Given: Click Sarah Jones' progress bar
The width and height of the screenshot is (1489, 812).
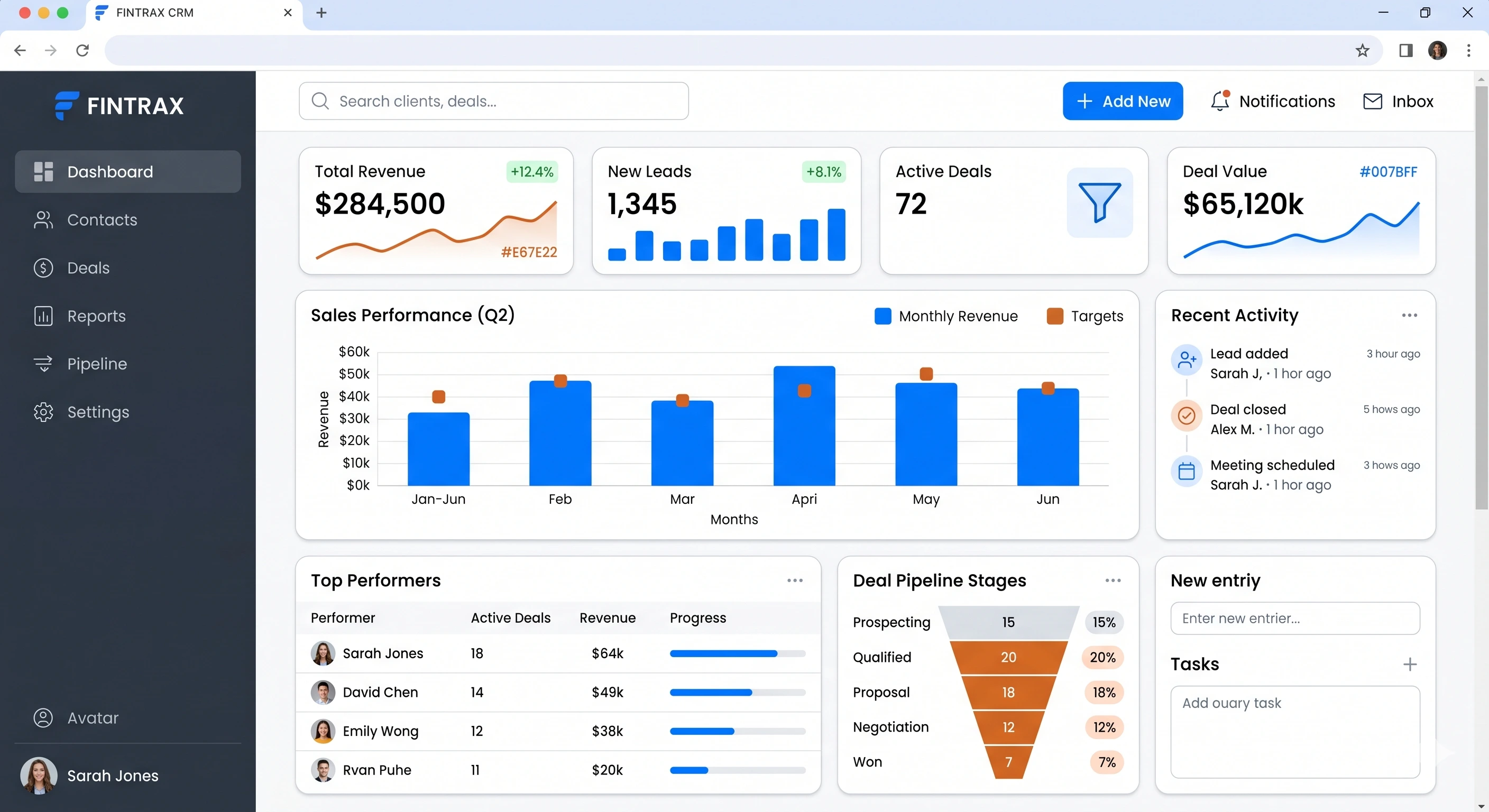Looking at the screenshot, I should pos(737,653).
